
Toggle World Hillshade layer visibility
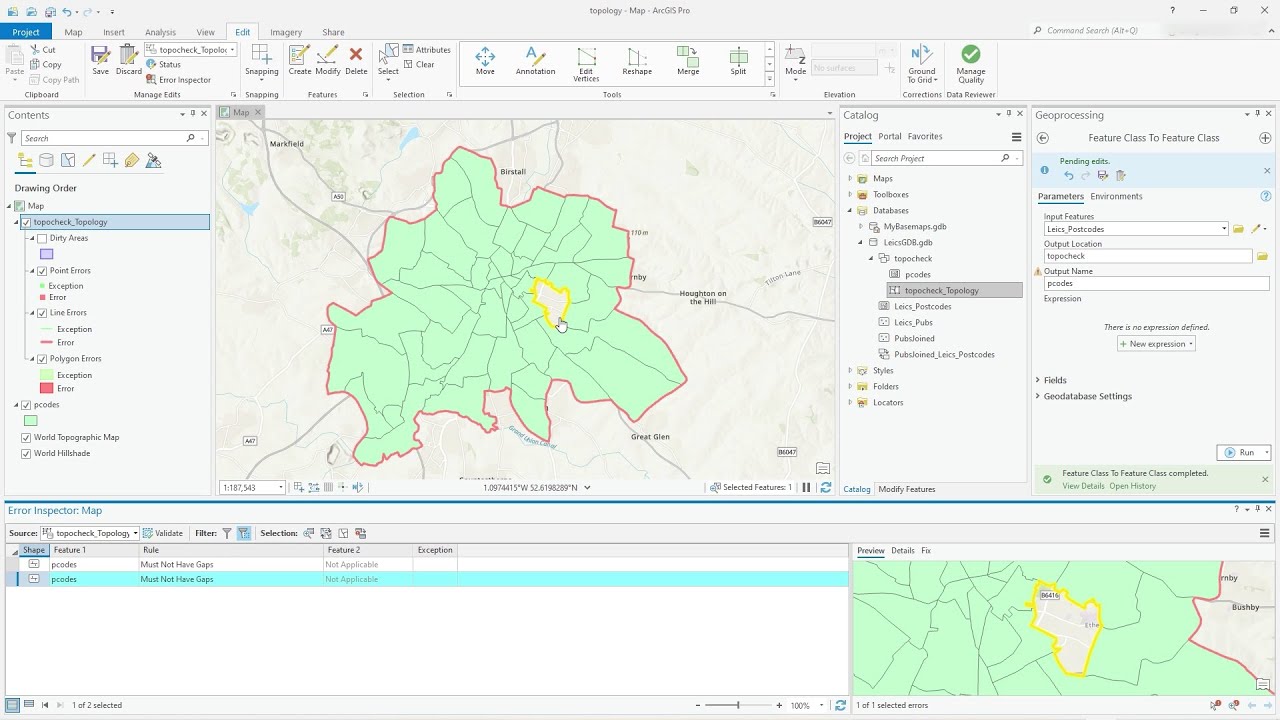pyautogui.click(x=26, y=453)
